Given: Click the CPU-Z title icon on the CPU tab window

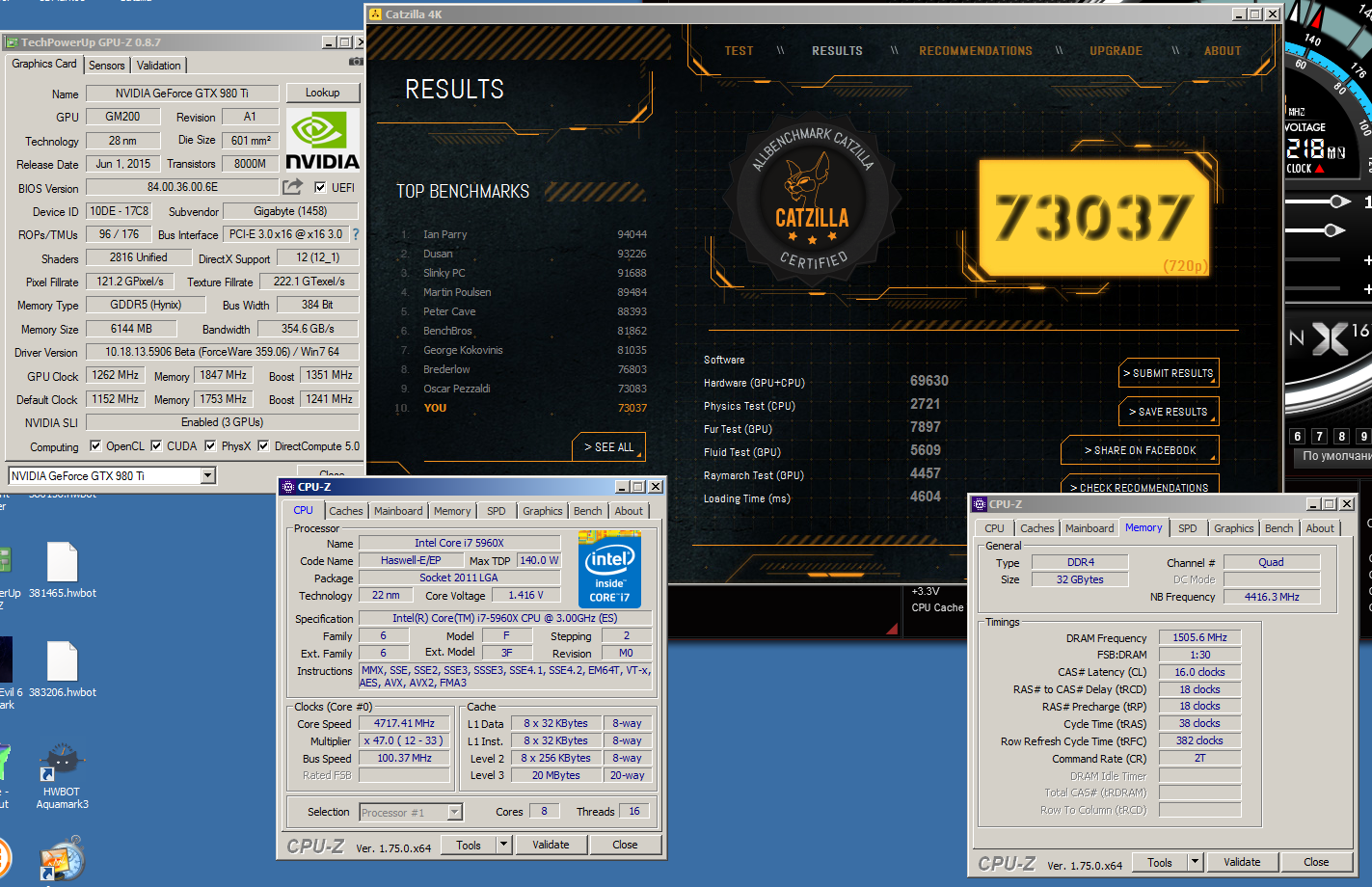Looking at the screenshot, I should coord(288,487).
